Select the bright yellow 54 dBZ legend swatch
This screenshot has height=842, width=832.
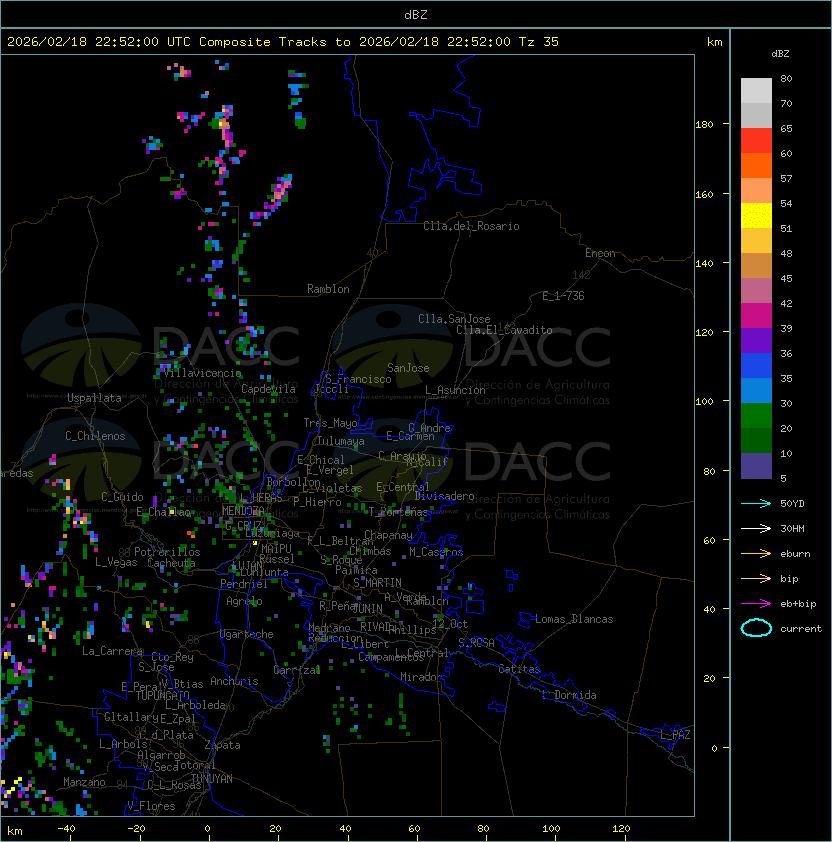pyautogui.click(x=756, y=215)
